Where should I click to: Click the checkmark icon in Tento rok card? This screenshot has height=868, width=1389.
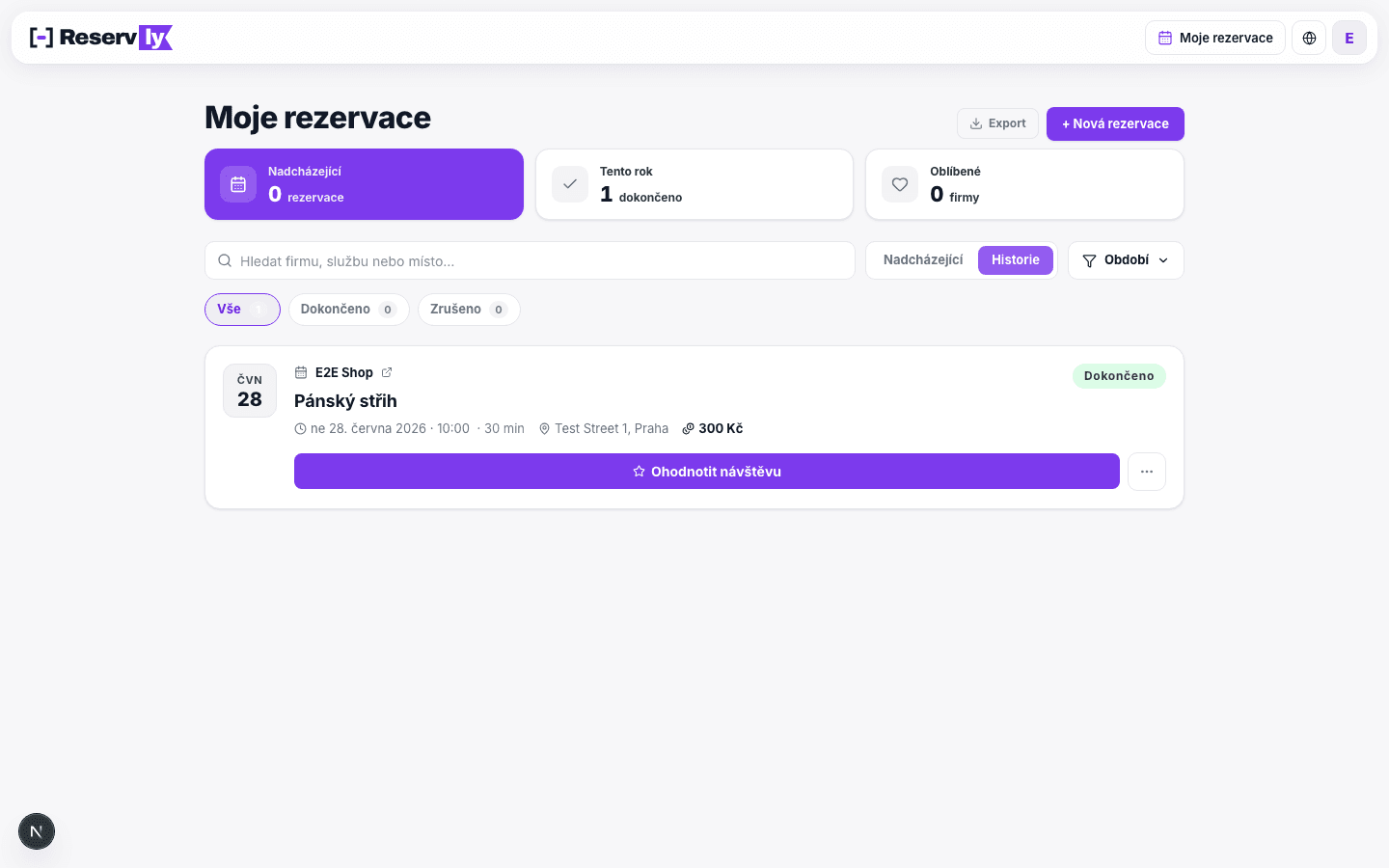570,184
